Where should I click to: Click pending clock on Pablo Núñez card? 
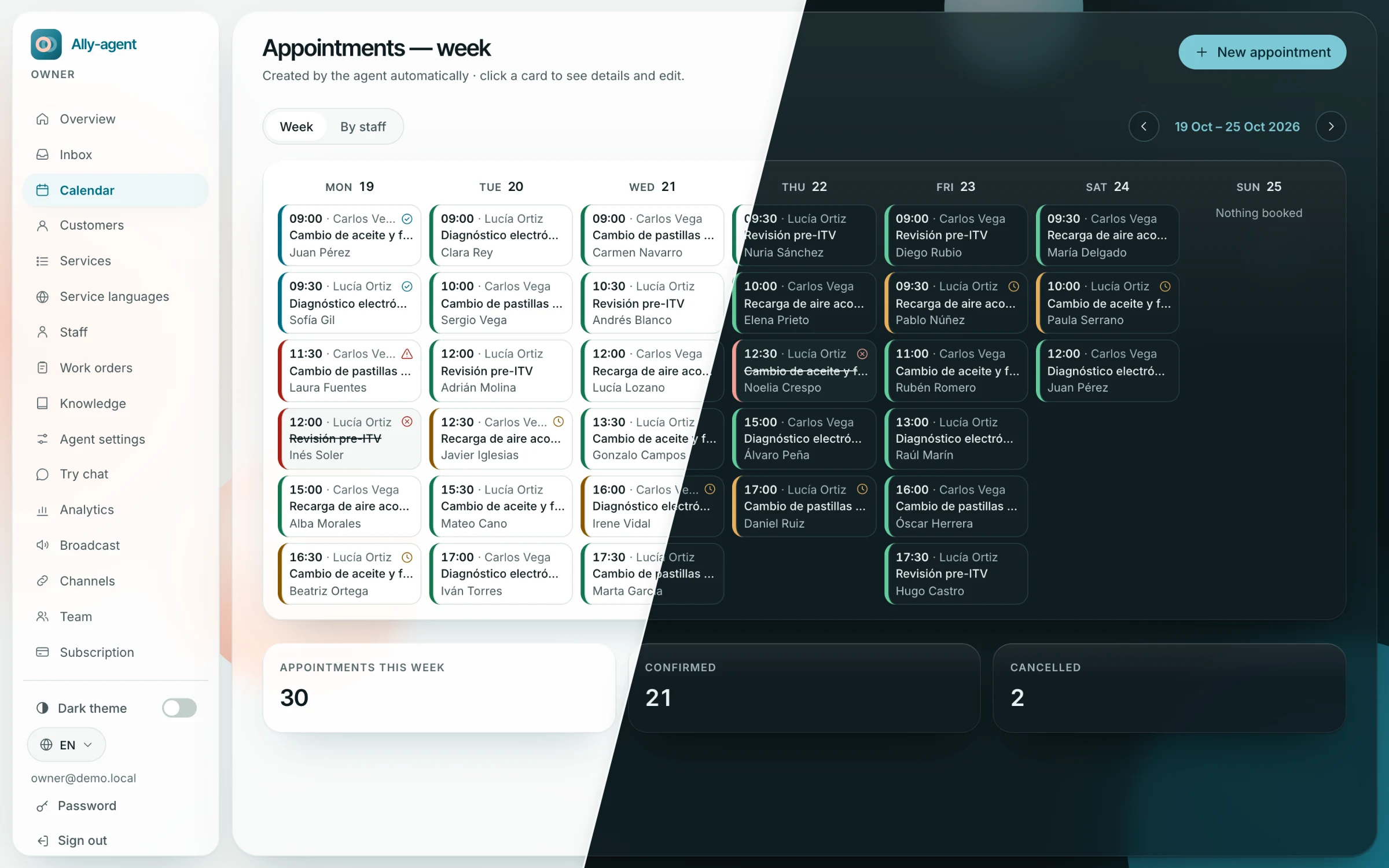[x=1014, y=286]
